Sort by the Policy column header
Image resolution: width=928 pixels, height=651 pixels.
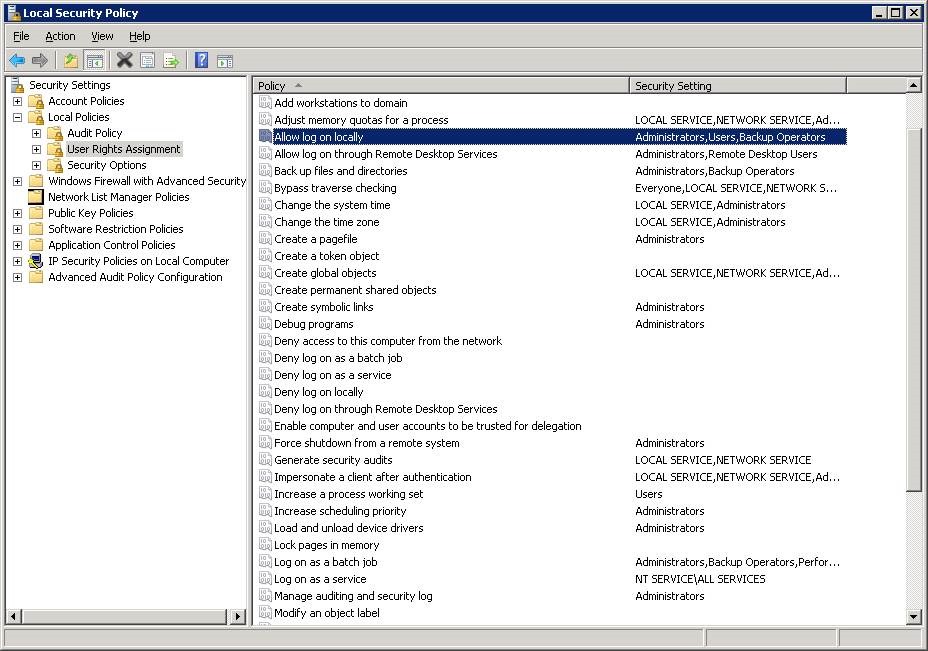[x=440, y=86]
